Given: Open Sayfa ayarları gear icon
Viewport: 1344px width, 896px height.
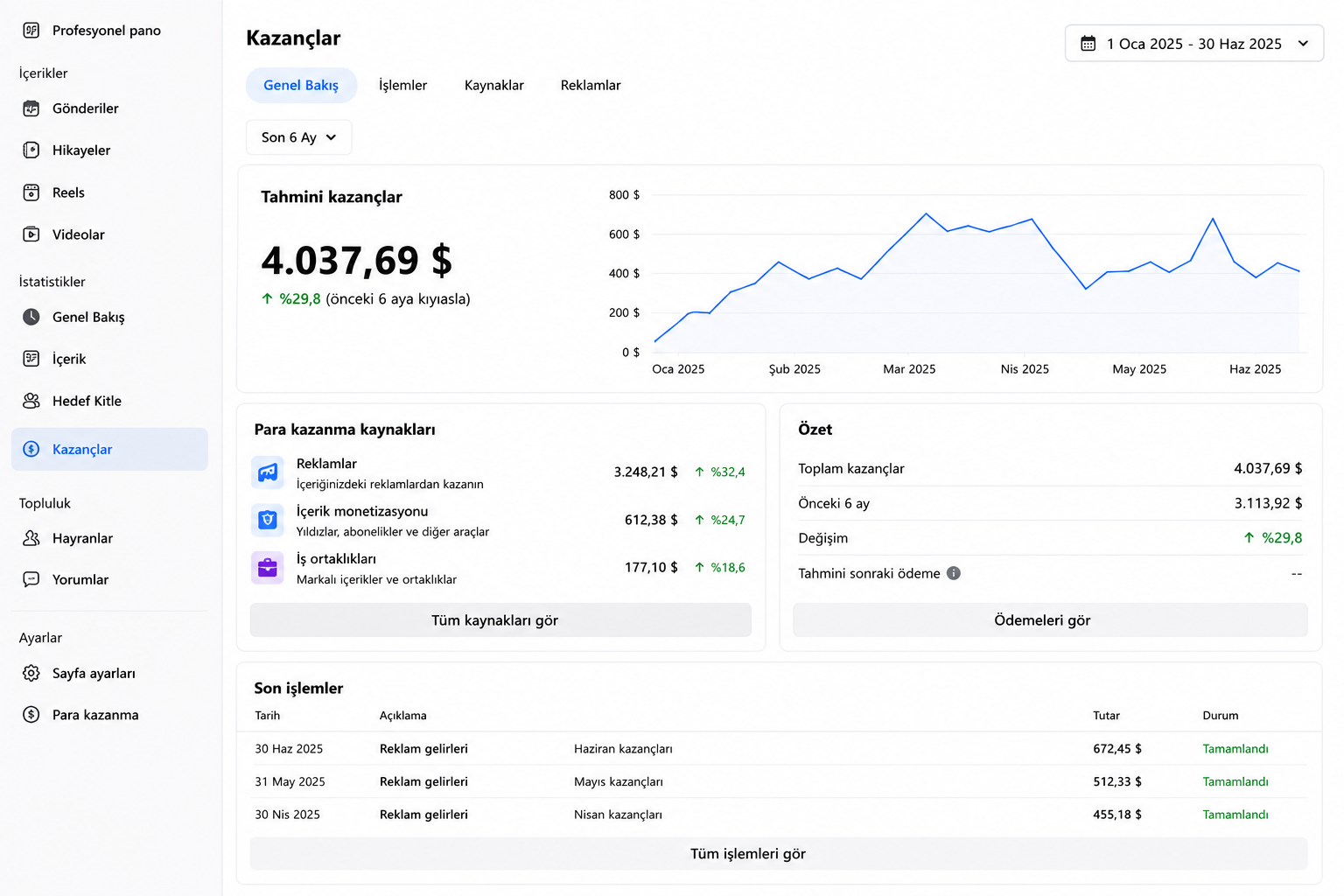Looking at the screenshot, I should pos(31,673).
